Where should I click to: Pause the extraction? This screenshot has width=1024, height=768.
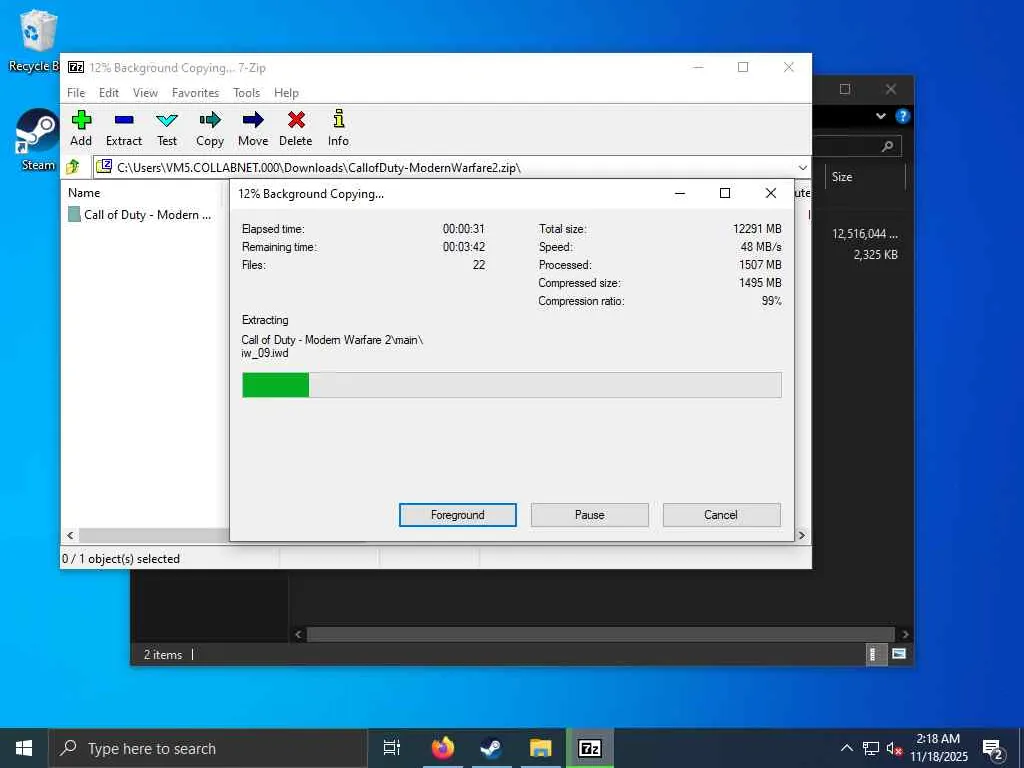point(590,515)
